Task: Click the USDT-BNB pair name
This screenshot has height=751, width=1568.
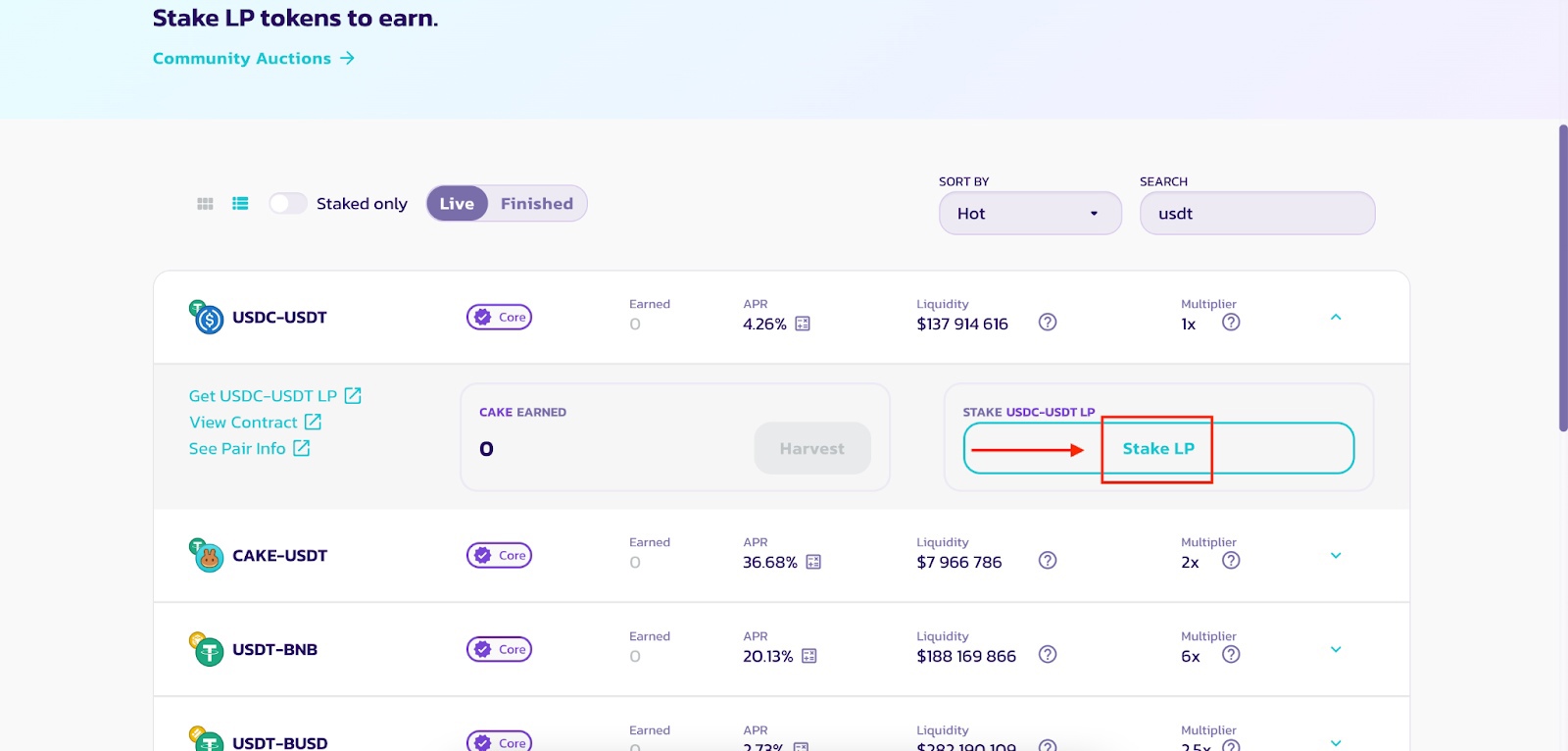Action: pyautogui.click(x=274, y=650)
